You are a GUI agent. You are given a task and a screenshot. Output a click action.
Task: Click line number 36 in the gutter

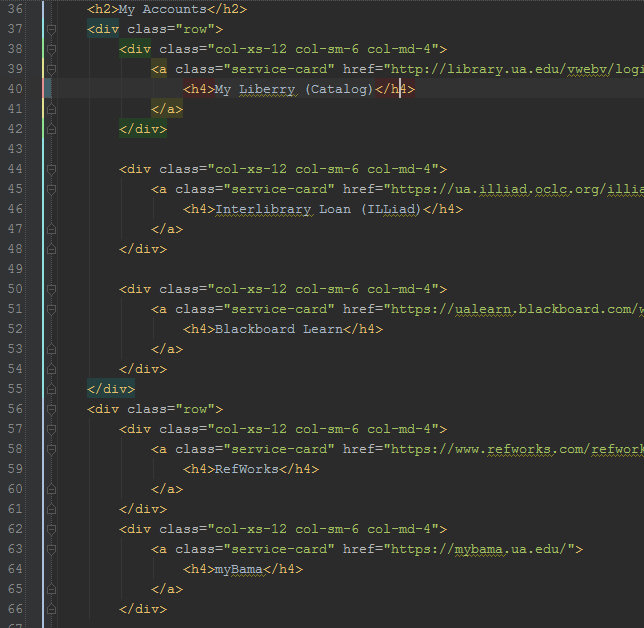tap(15, 9)
